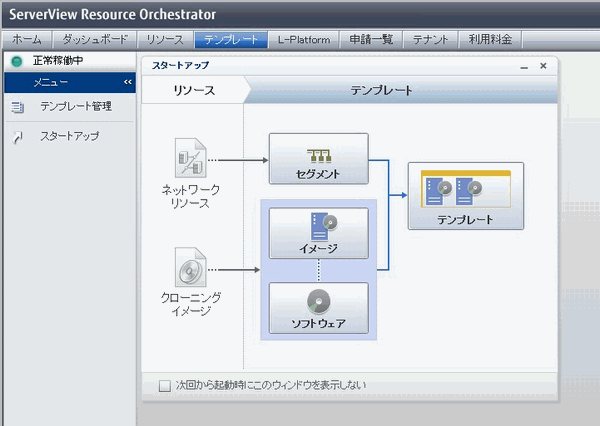Open the セグメント box
600x426 pixels.
[x=319, y=158]
